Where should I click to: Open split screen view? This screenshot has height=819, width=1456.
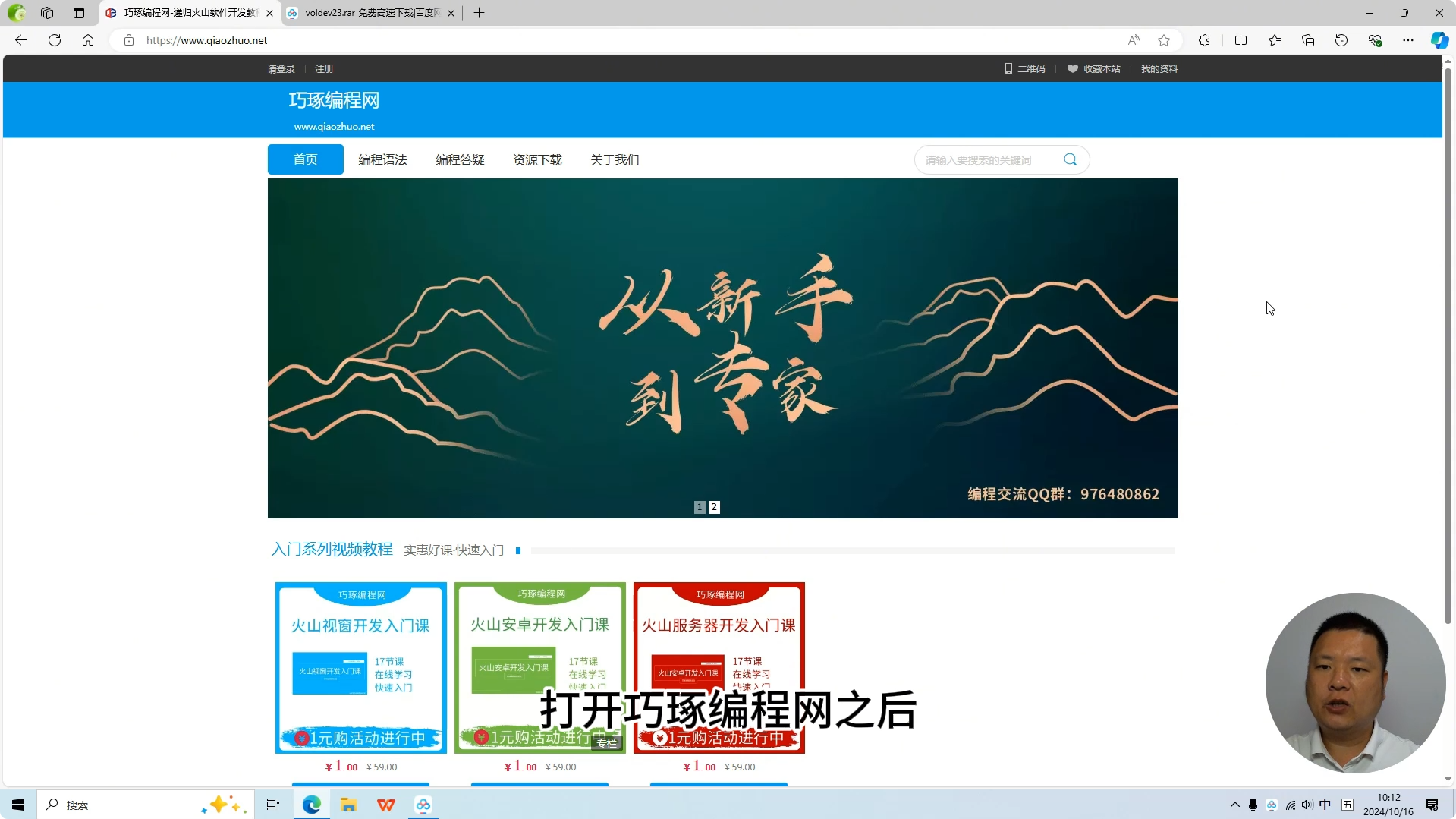(x=1241, y=40)
